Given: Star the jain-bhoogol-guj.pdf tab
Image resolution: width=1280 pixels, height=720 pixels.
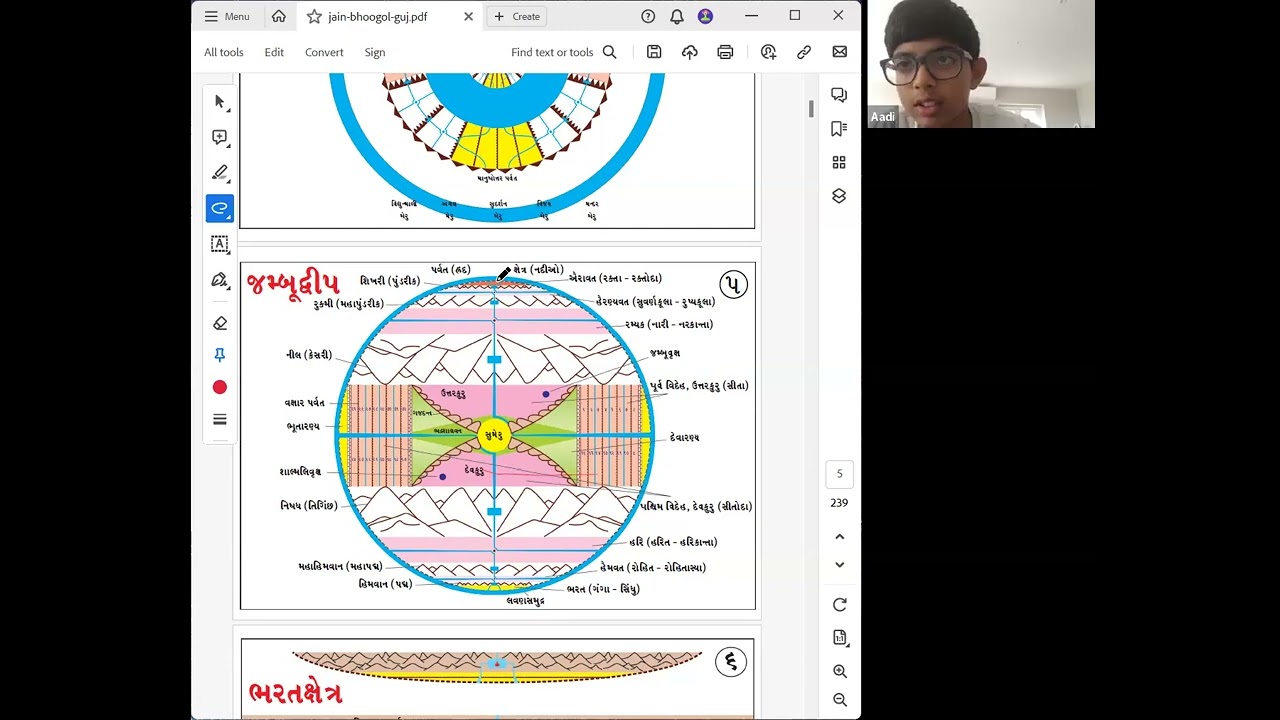Looking at the screenshot, I should (x=314, y=16).
